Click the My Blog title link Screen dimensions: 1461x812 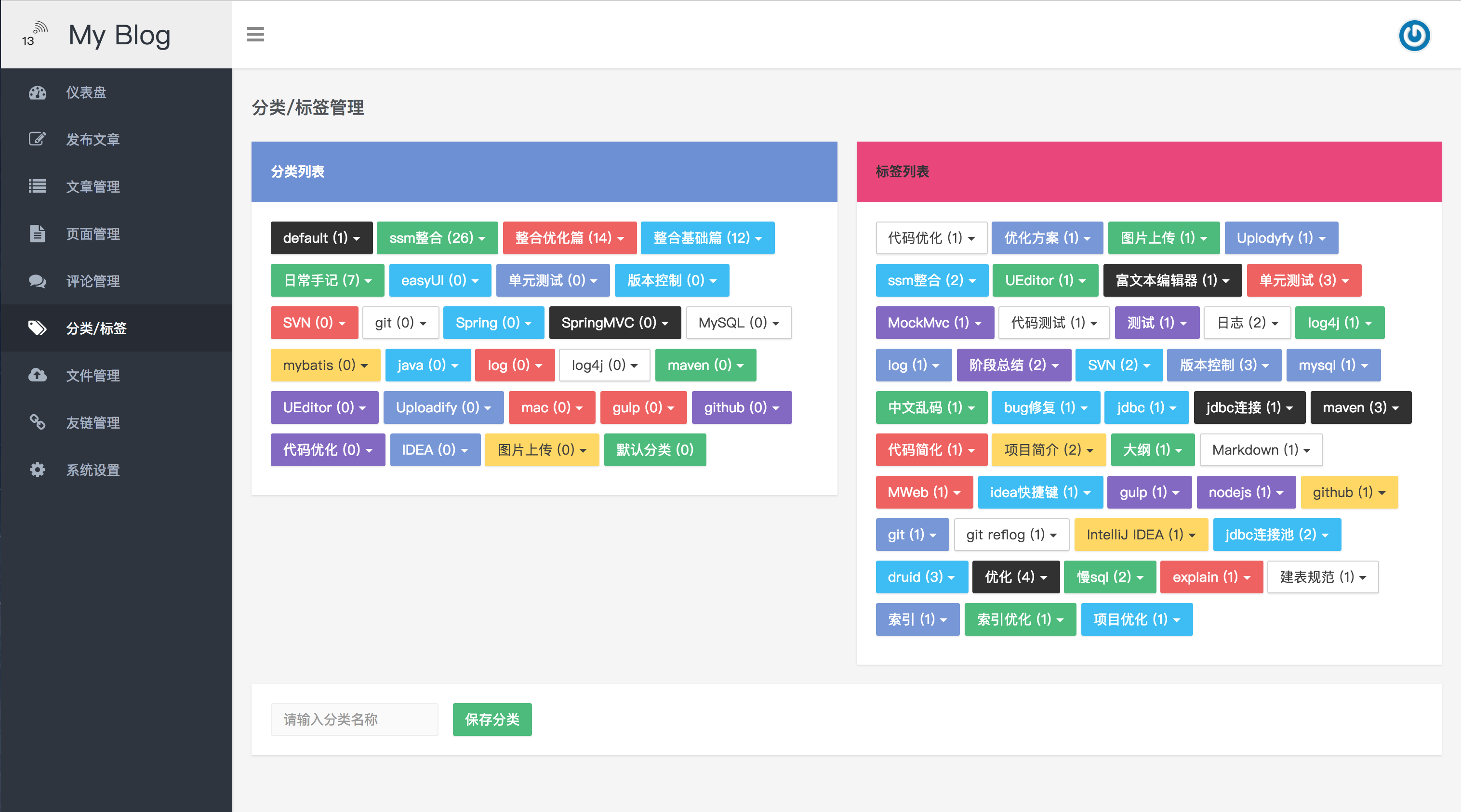[x=119, y=35]
